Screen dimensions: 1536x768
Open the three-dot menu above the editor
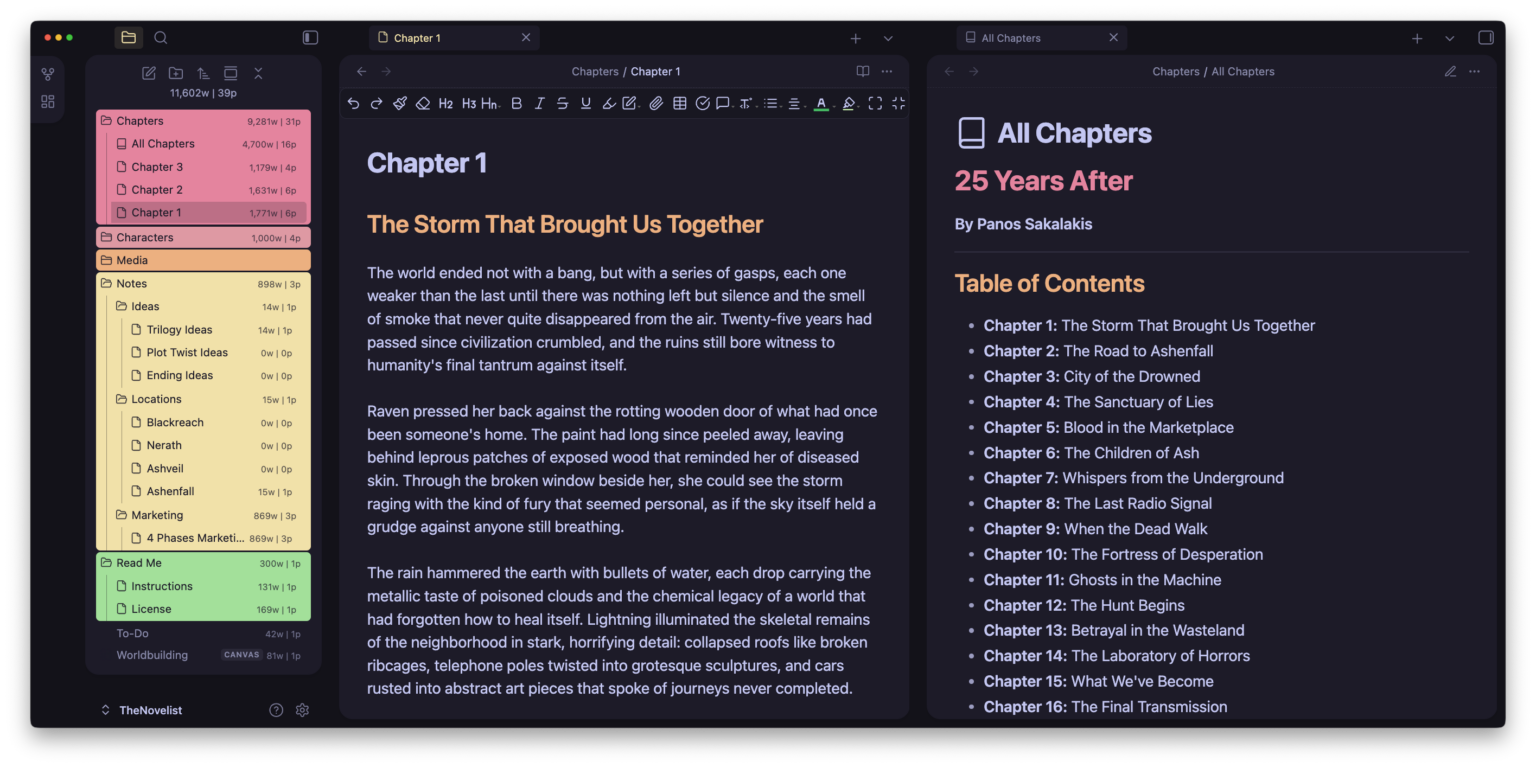pyautogui.click(x=887, y=71)
